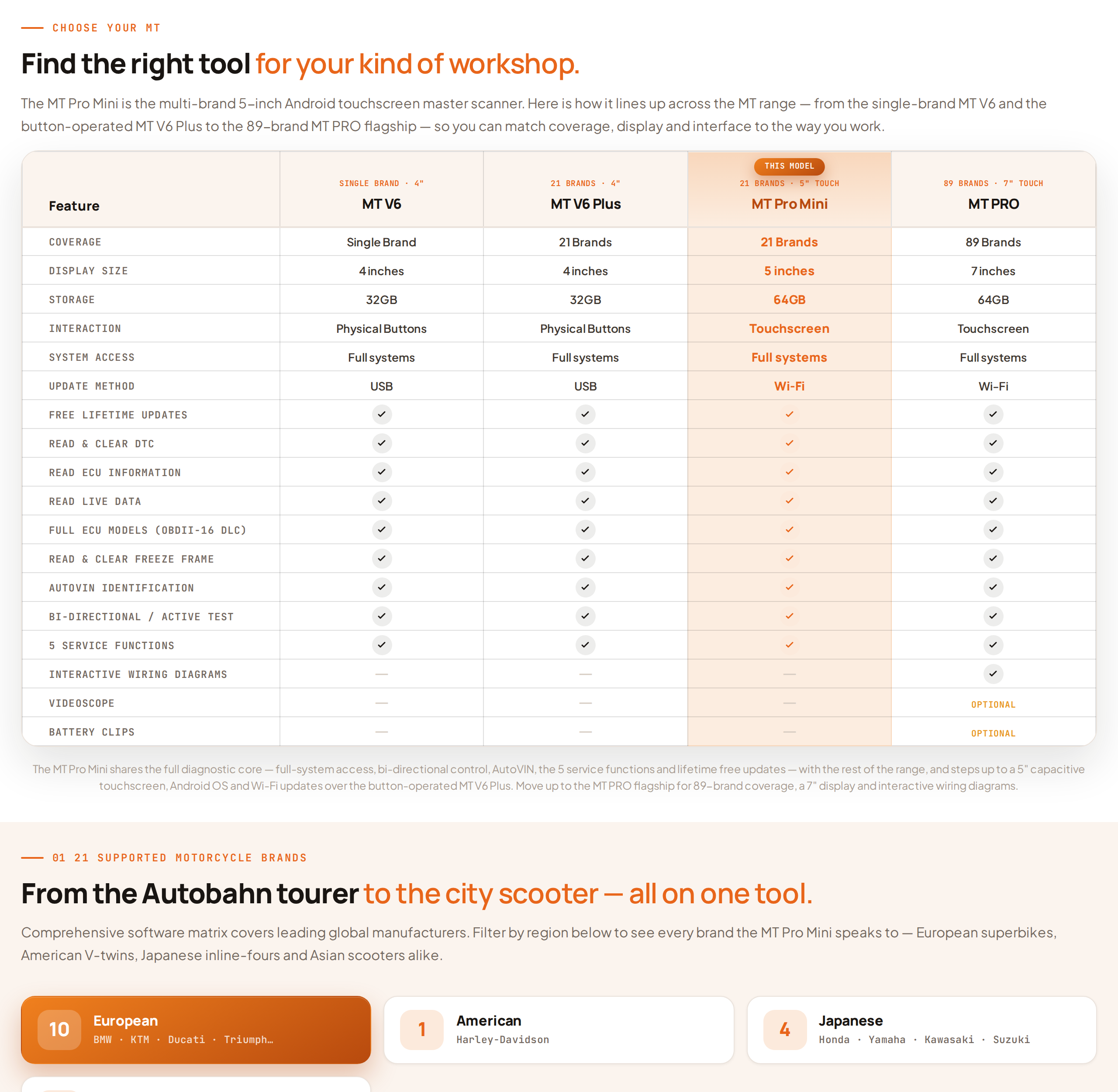
Task: Click the MT Pro Mini Read ECU Information checkmark
Action: tap(789, 472)
